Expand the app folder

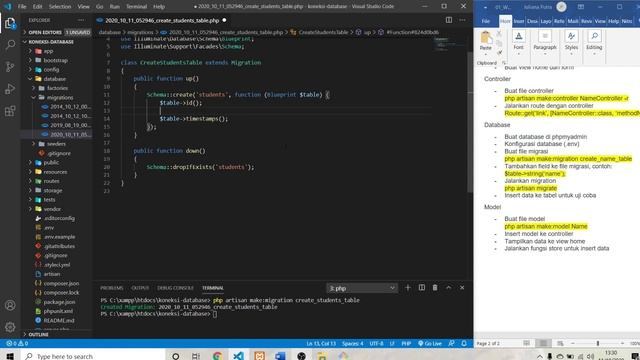[48, 51]
